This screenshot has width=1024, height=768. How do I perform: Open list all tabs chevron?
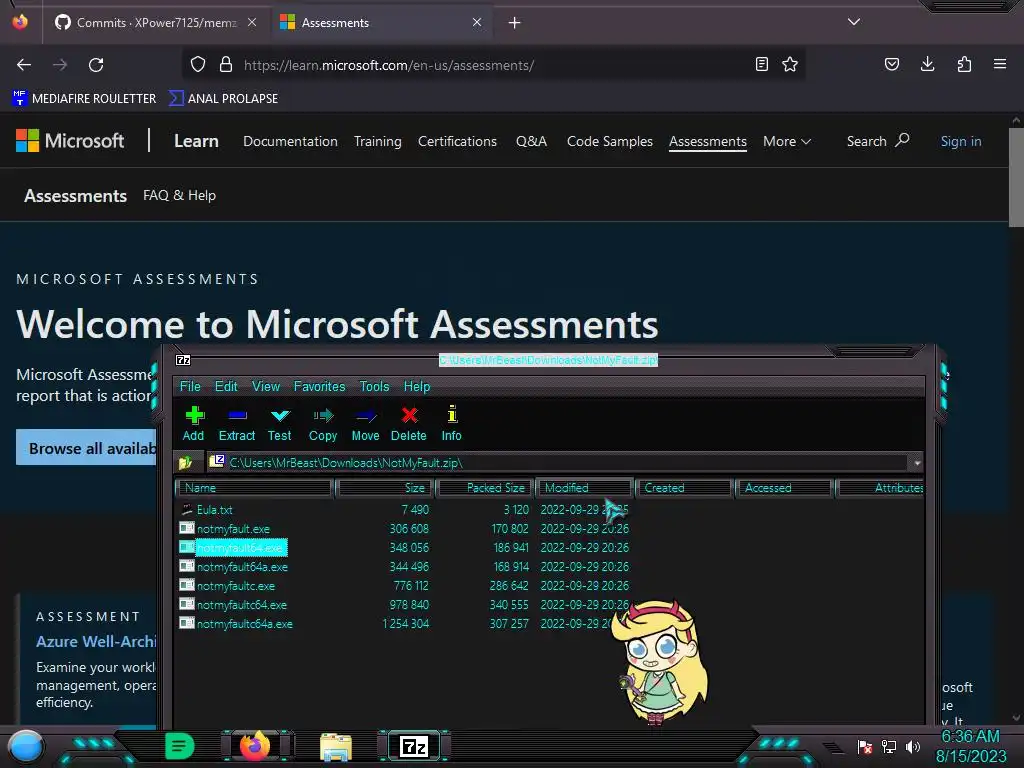point(854,22)
